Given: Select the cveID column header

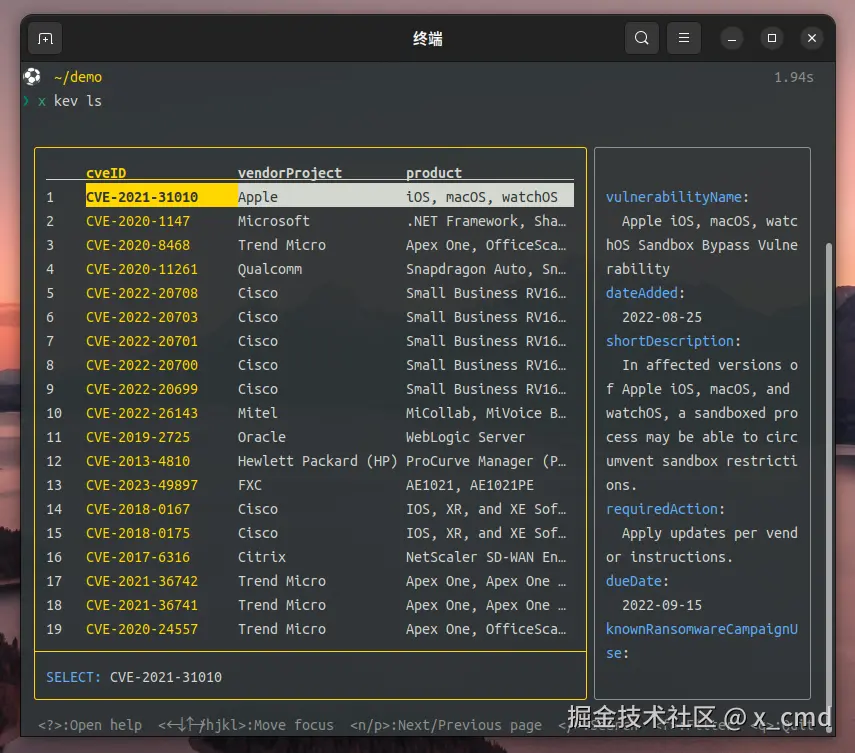Looking at the screenshot, I should tap(106, 173).
